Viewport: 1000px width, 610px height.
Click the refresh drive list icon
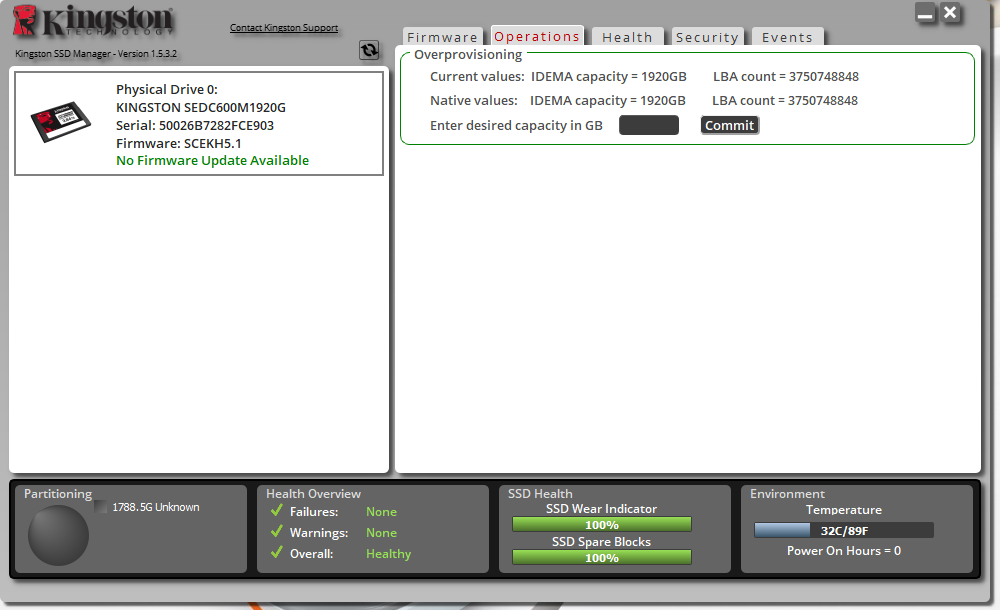point(369,50)
